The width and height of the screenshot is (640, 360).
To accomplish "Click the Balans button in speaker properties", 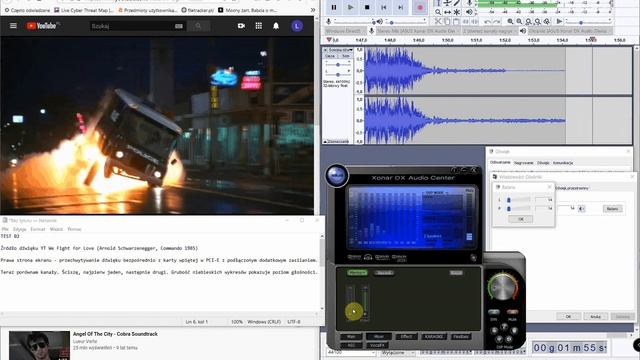I will (612, 209).
